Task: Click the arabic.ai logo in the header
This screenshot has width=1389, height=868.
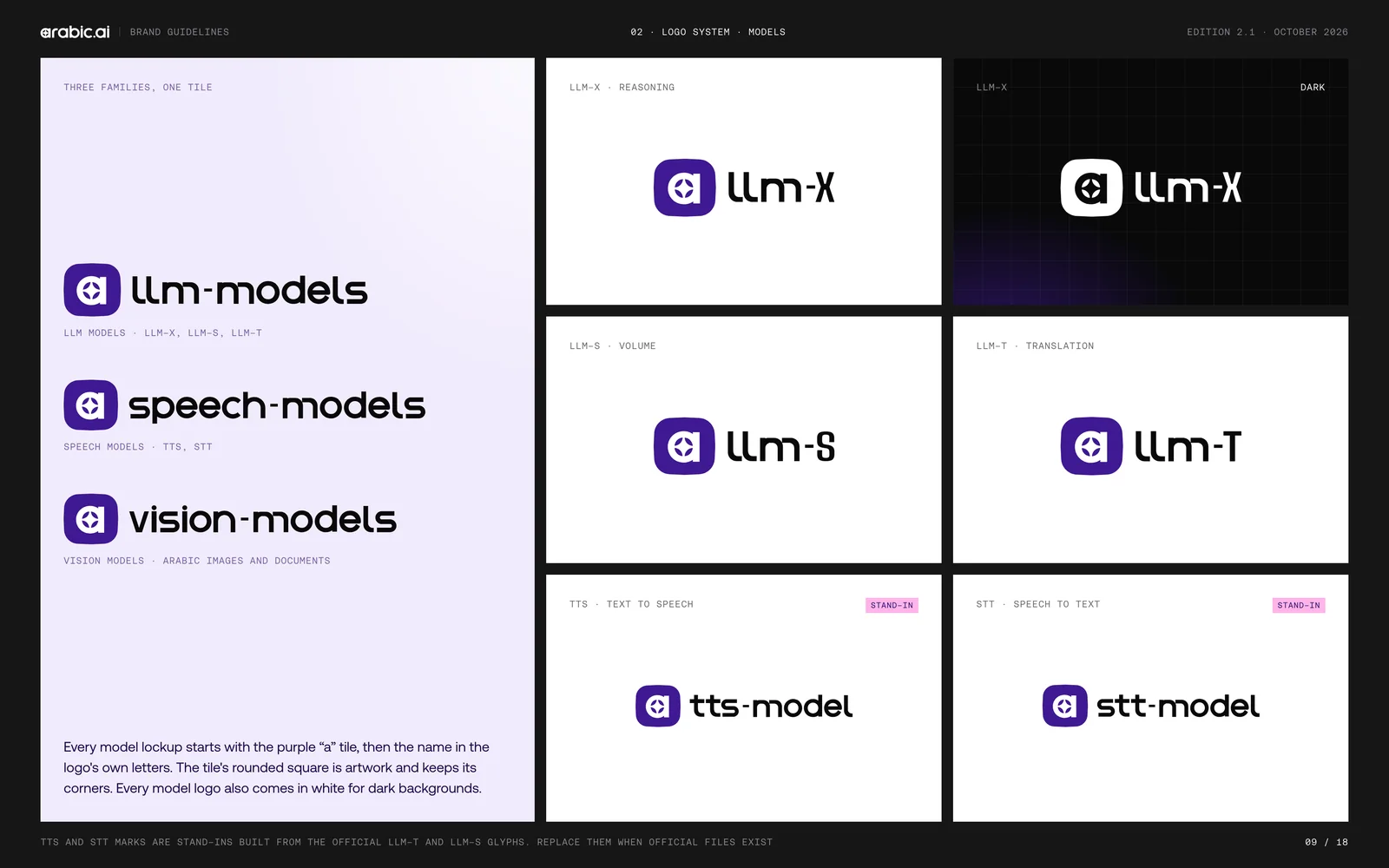Action: (75, 32)
